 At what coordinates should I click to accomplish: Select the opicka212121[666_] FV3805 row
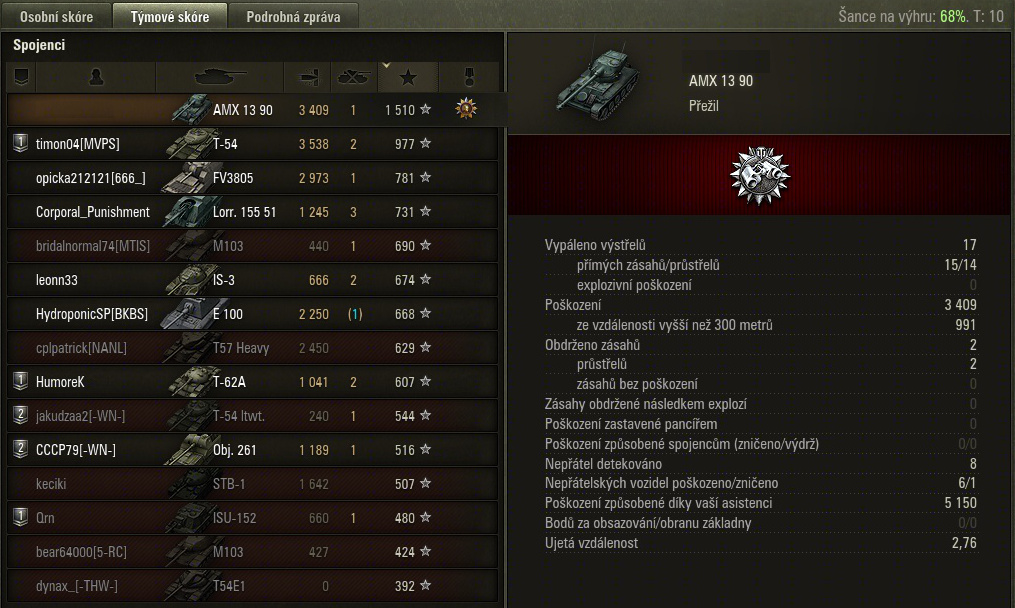[x=252, y=177]
